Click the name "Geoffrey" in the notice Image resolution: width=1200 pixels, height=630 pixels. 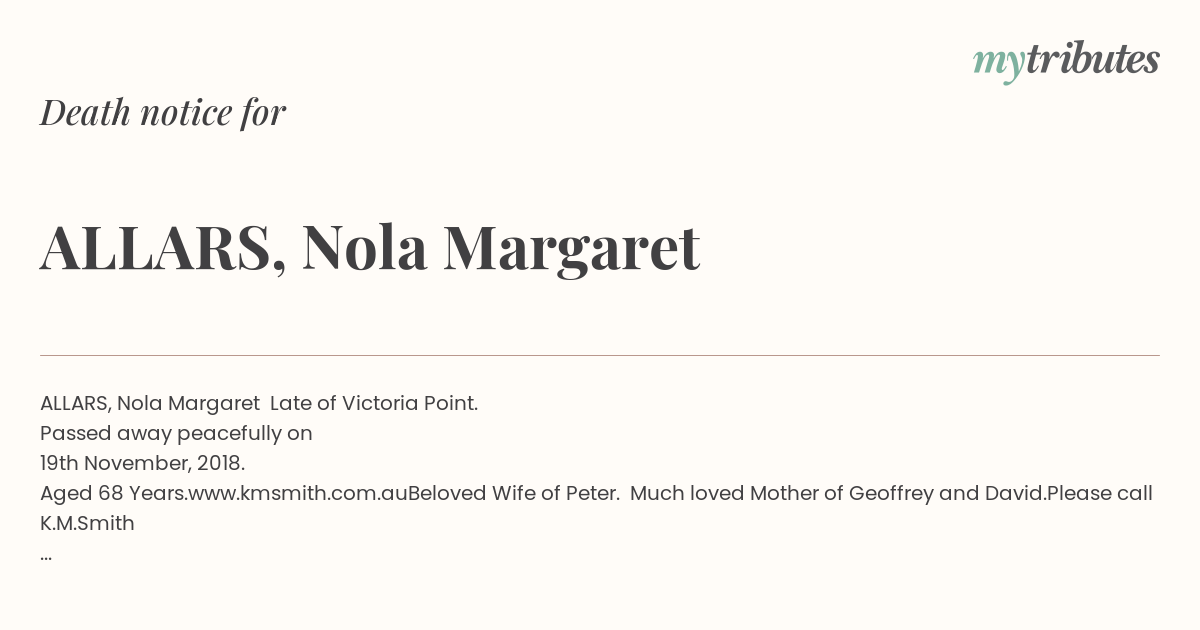[888, 494]
